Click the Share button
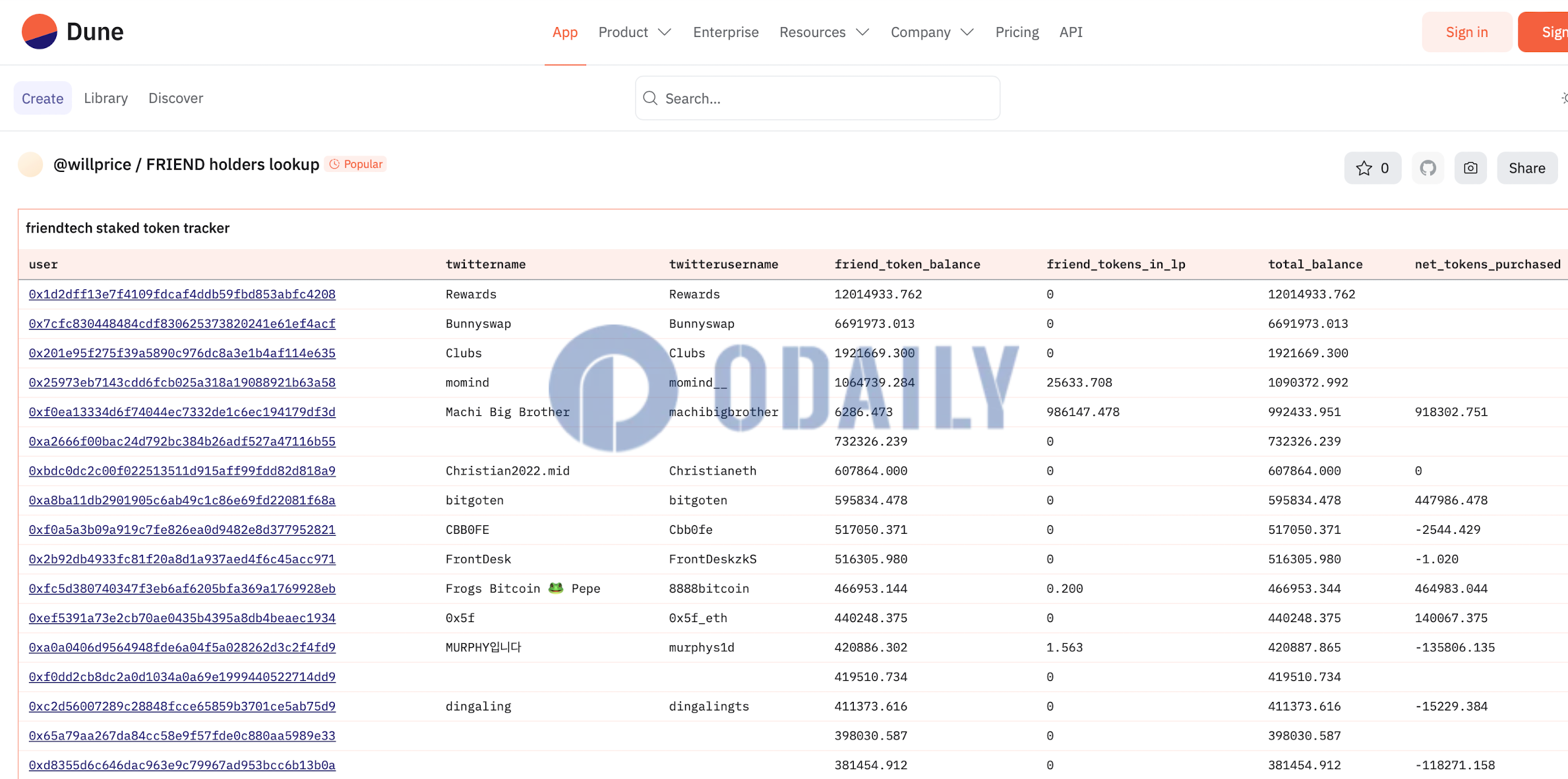 pyautogui.click(x=1526, y=168)
